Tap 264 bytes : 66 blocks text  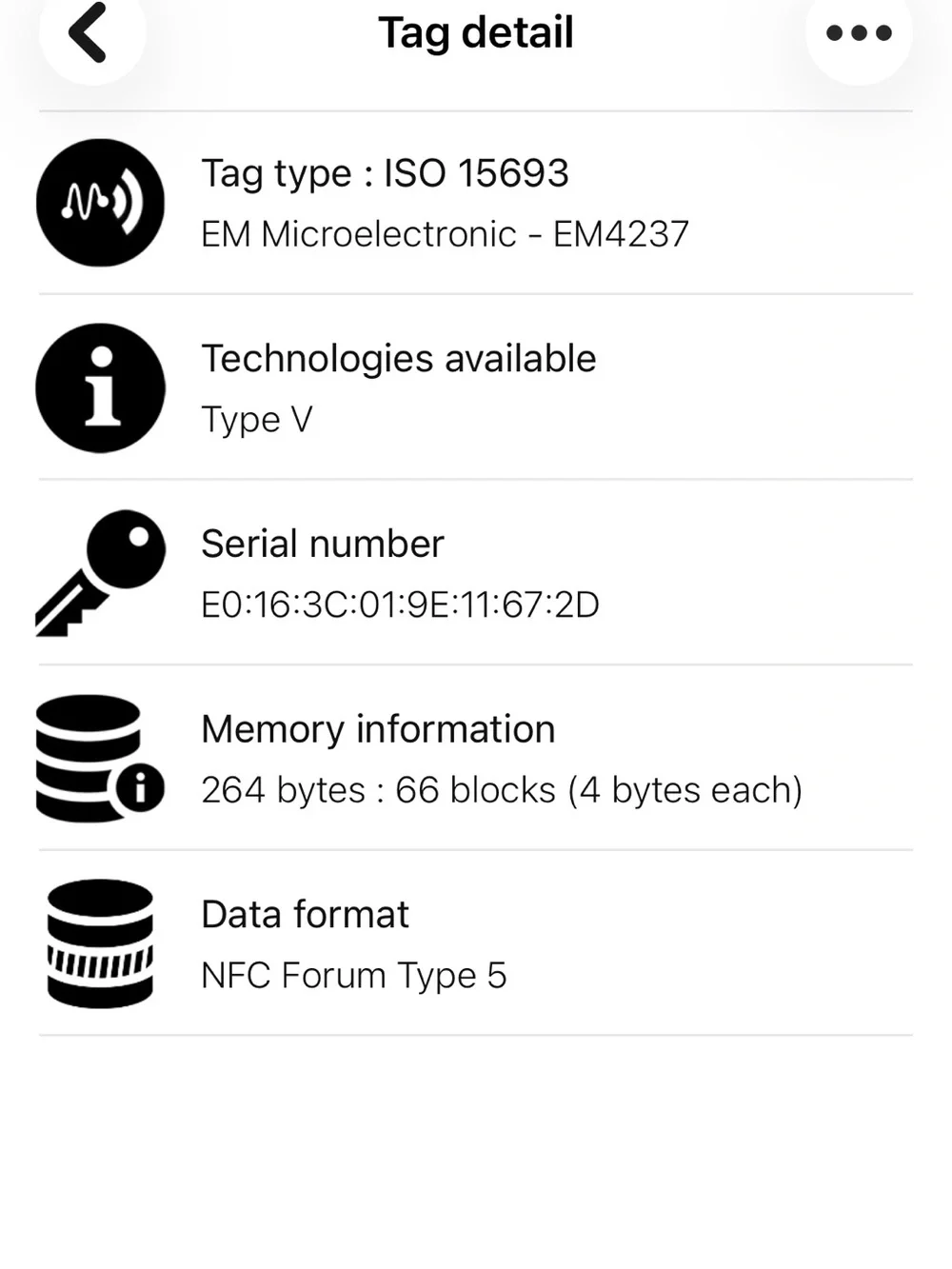click(378, 790)
